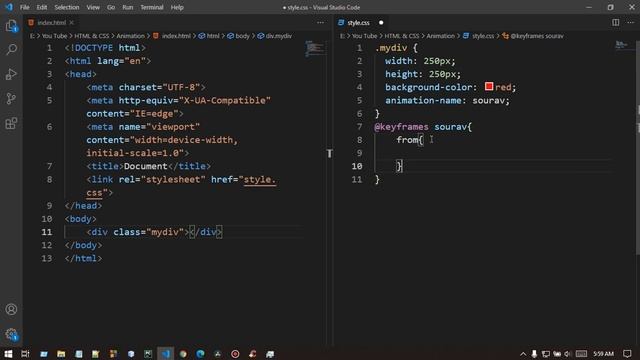This screenshot has height=360, width=640.
Task: Click the 'html' element breadcrumb
Action: click(213, 36)
